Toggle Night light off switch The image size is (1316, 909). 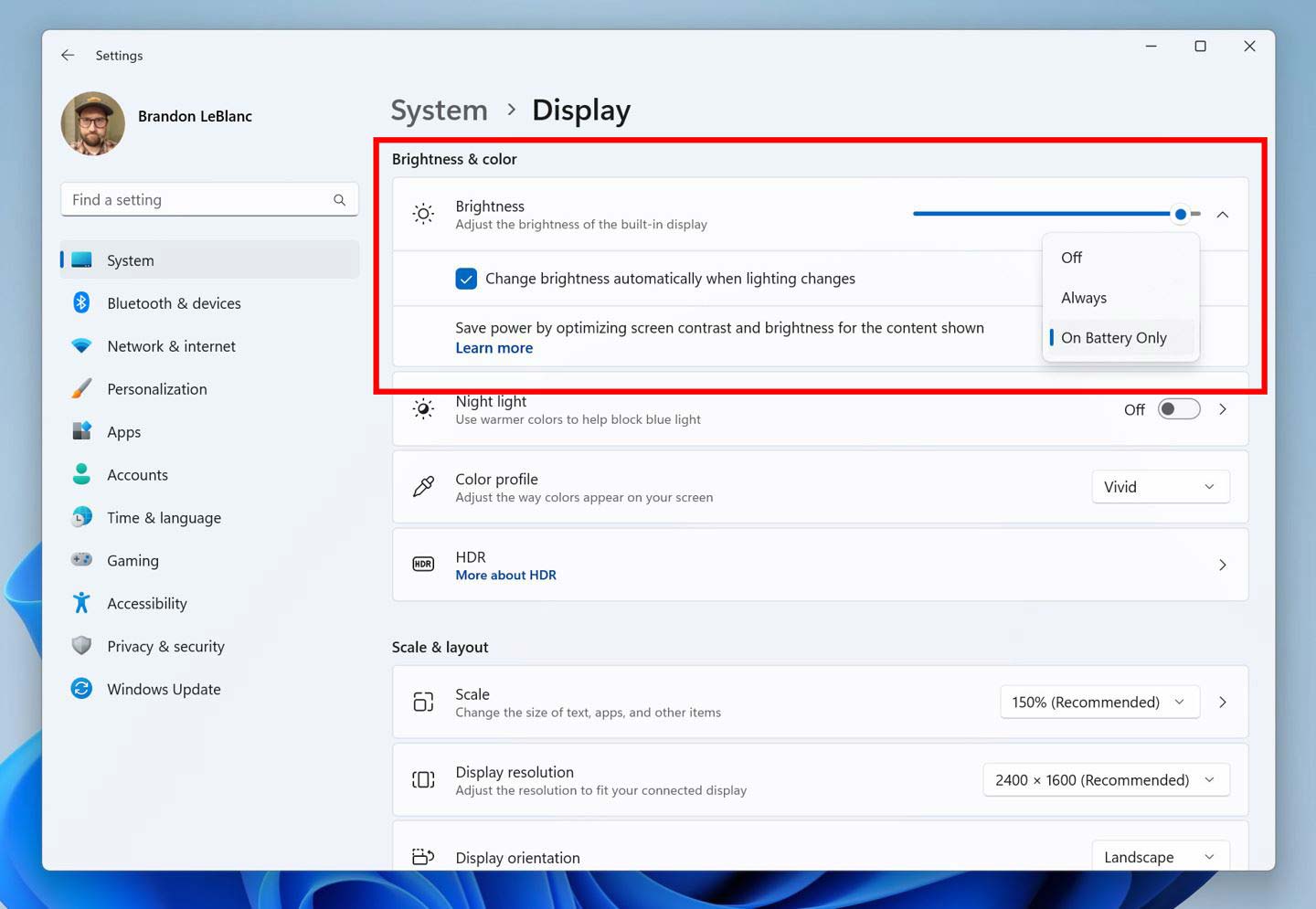tap(1178, 408)
